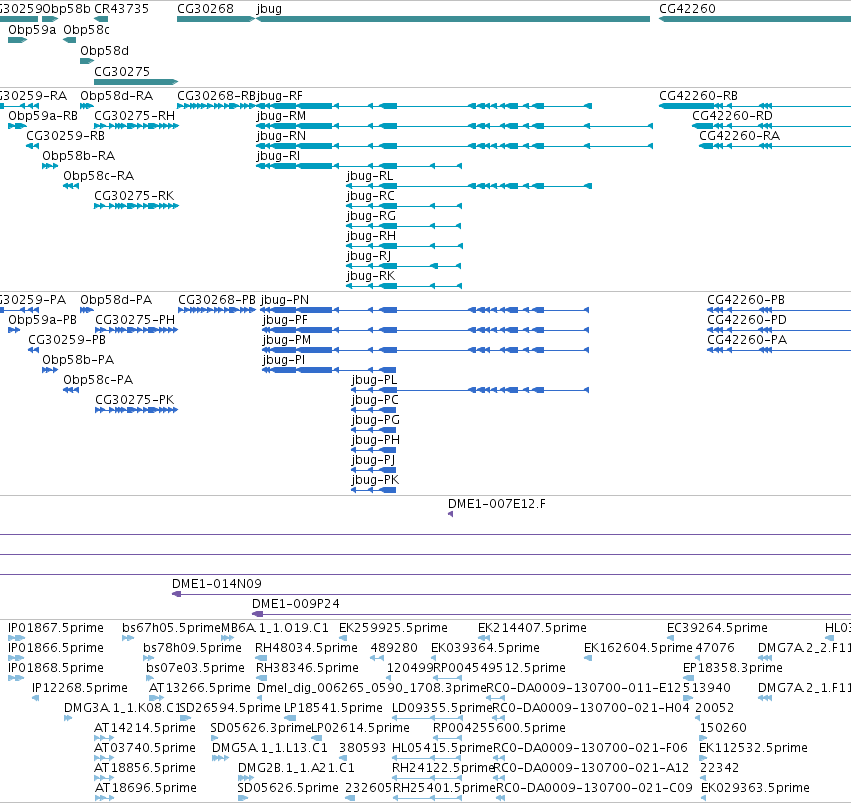Select the jbug-RI transcript label
Image resolution: width=851 pixels, height=803 pixels.
[x=278, y=156]
